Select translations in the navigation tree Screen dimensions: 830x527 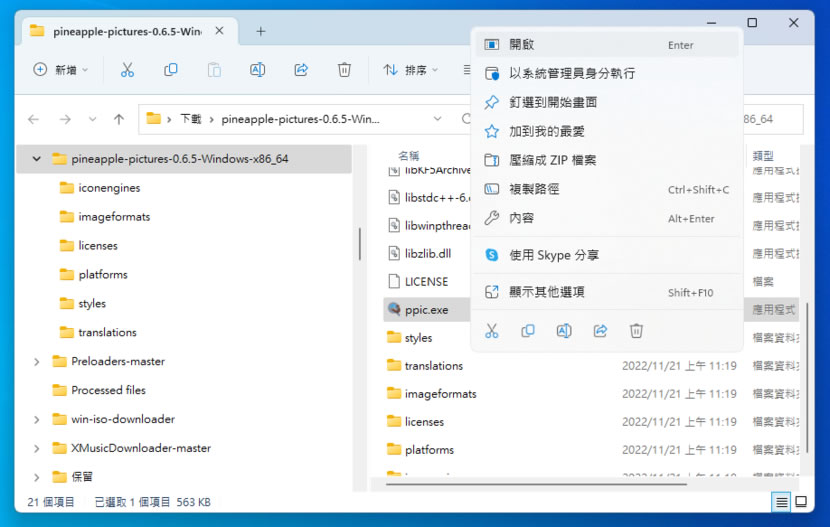pos(107,332)
